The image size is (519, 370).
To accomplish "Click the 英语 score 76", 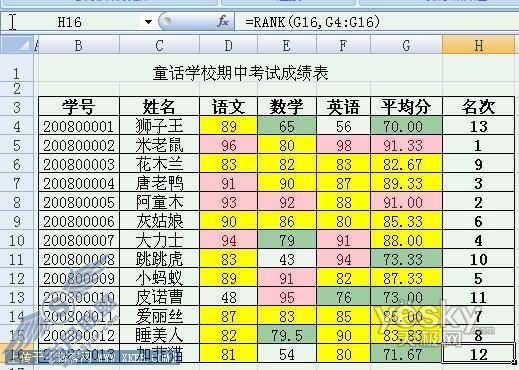I will [343, 297].
